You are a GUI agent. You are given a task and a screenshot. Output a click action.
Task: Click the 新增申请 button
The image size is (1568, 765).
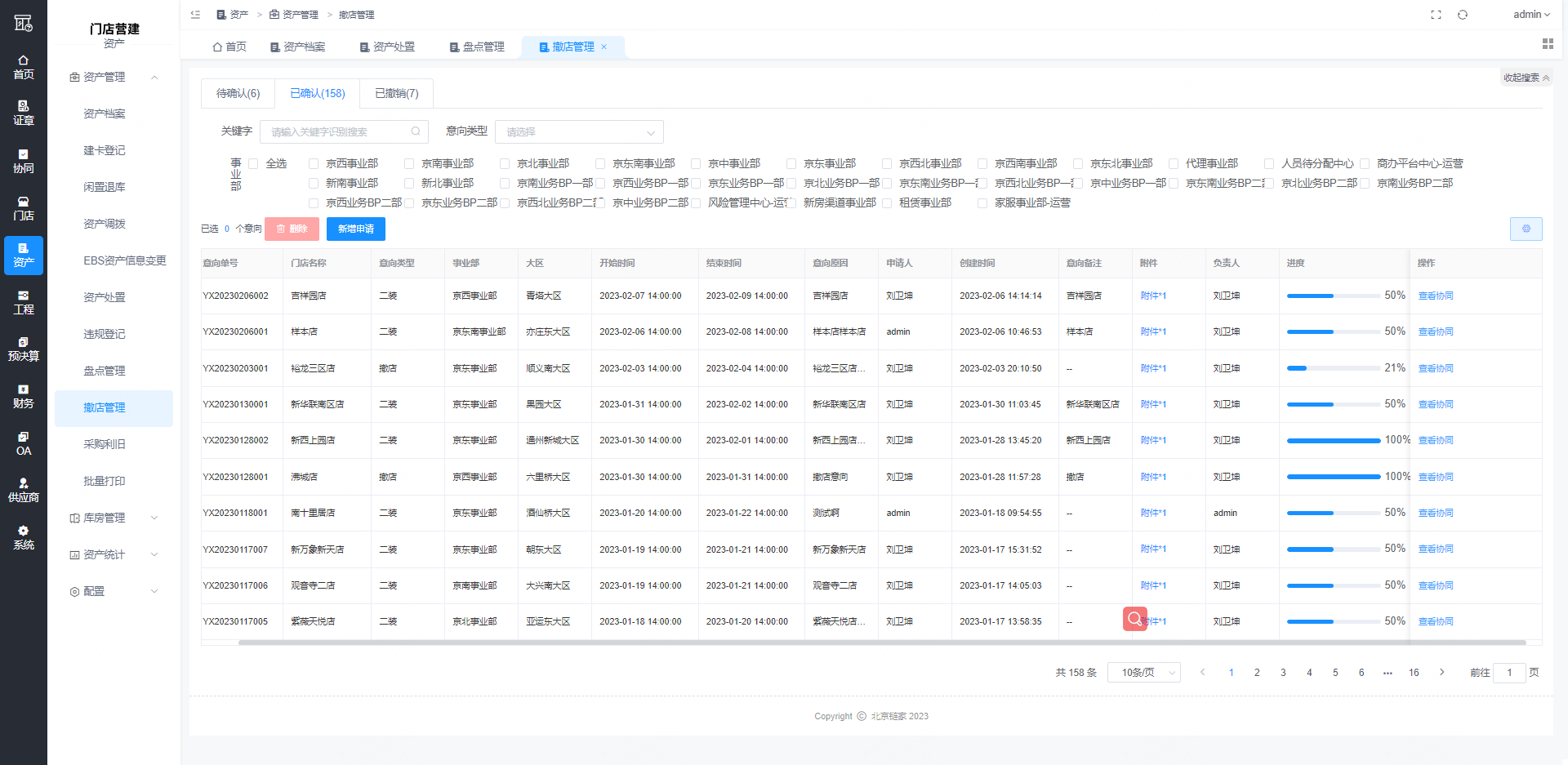point(355,229)
